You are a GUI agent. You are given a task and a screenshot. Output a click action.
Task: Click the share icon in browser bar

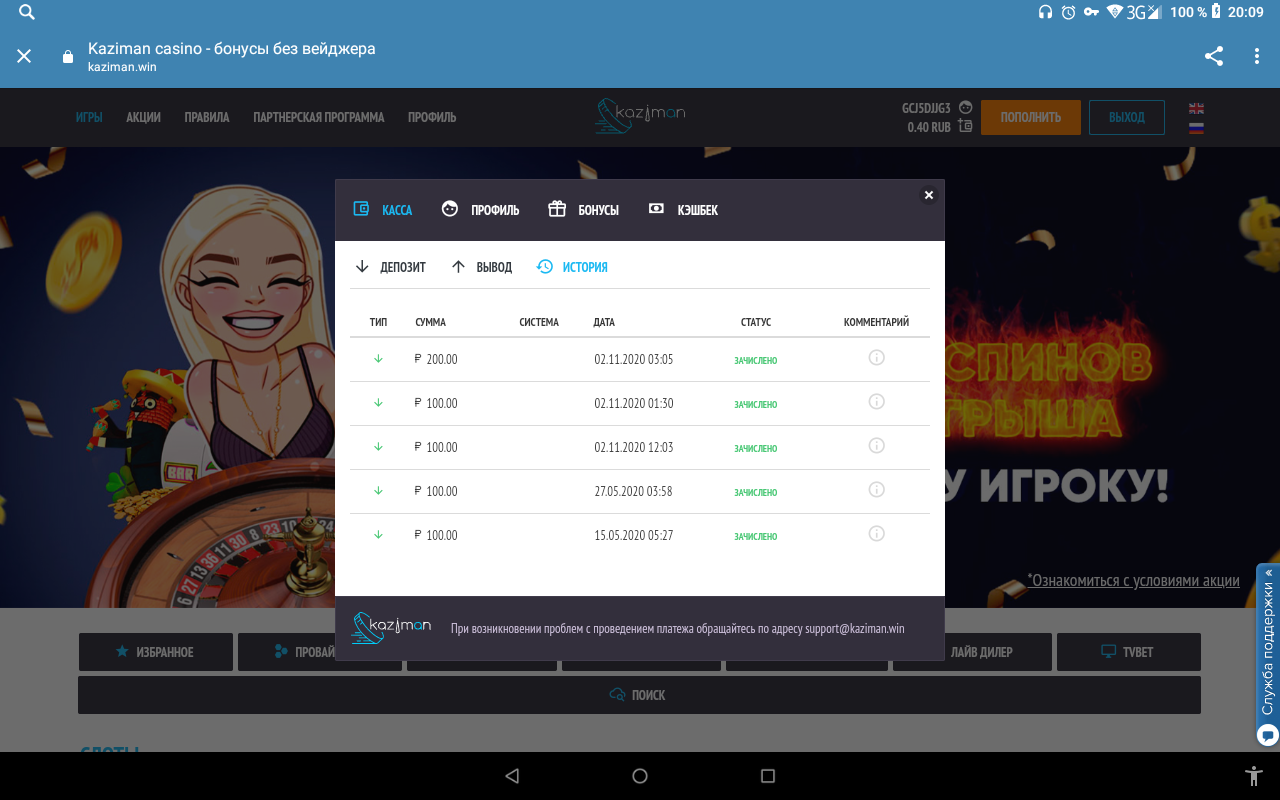1214,56
